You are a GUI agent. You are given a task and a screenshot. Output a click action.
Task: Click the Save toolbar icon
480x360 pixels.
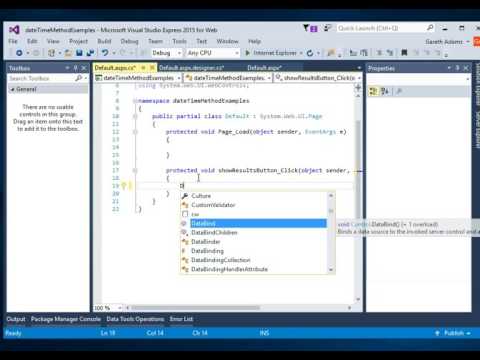(79, 53)
